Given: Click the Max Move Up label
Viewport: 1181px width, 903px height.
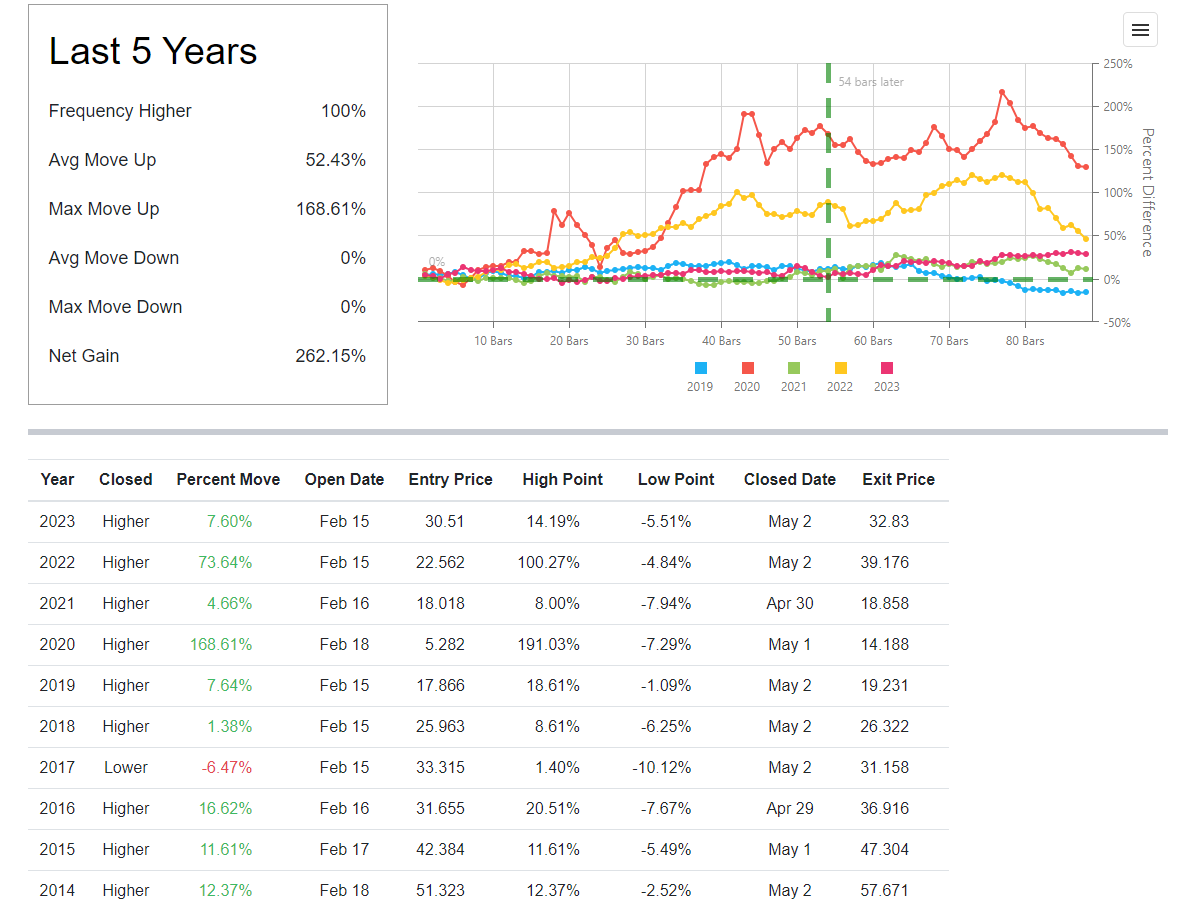Looking at the screenshot, I should tap(104, 209).
